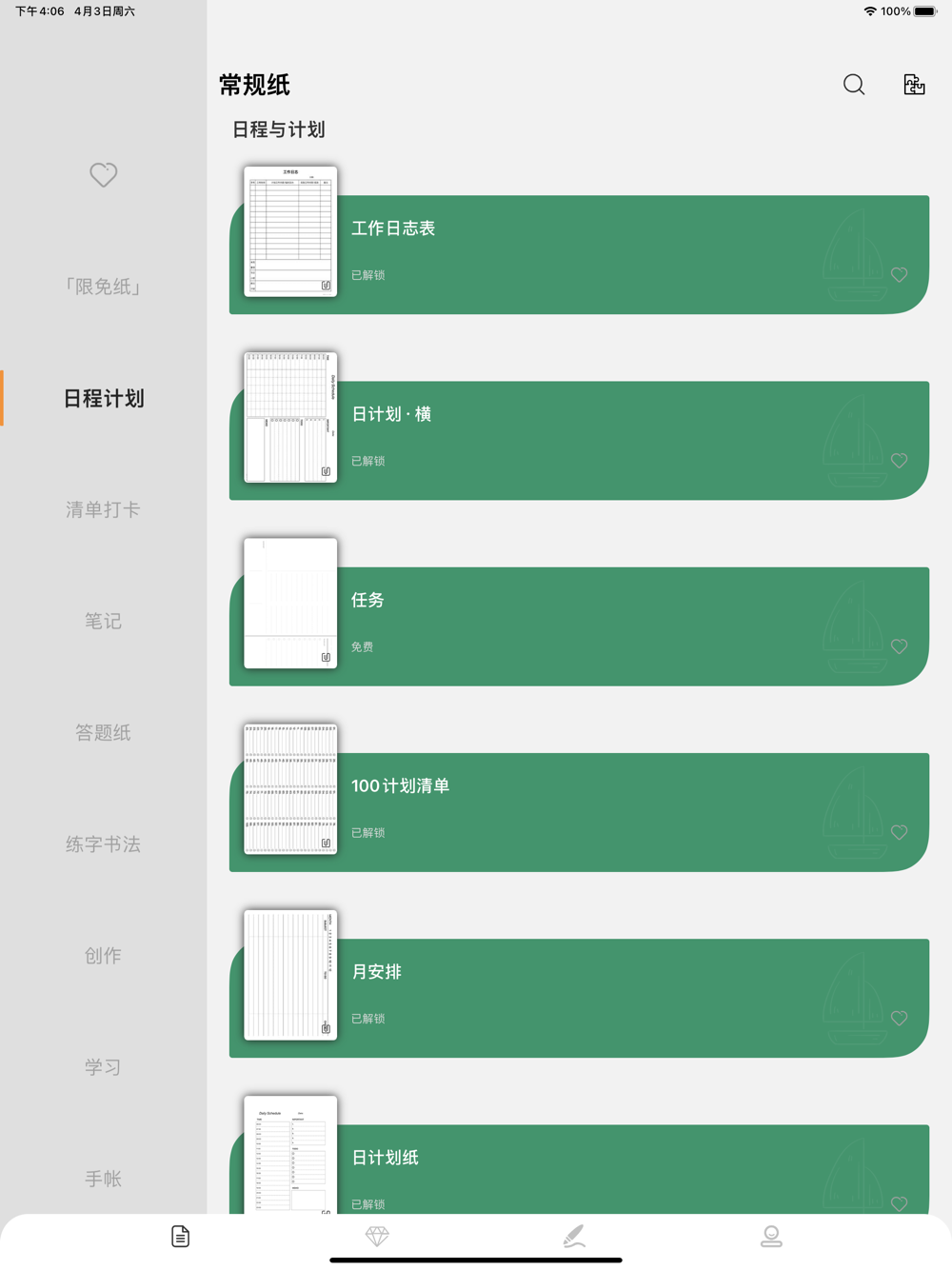Switch to 清单打卡 sidebar category
952x1270 pixels.
coord(103,509)
